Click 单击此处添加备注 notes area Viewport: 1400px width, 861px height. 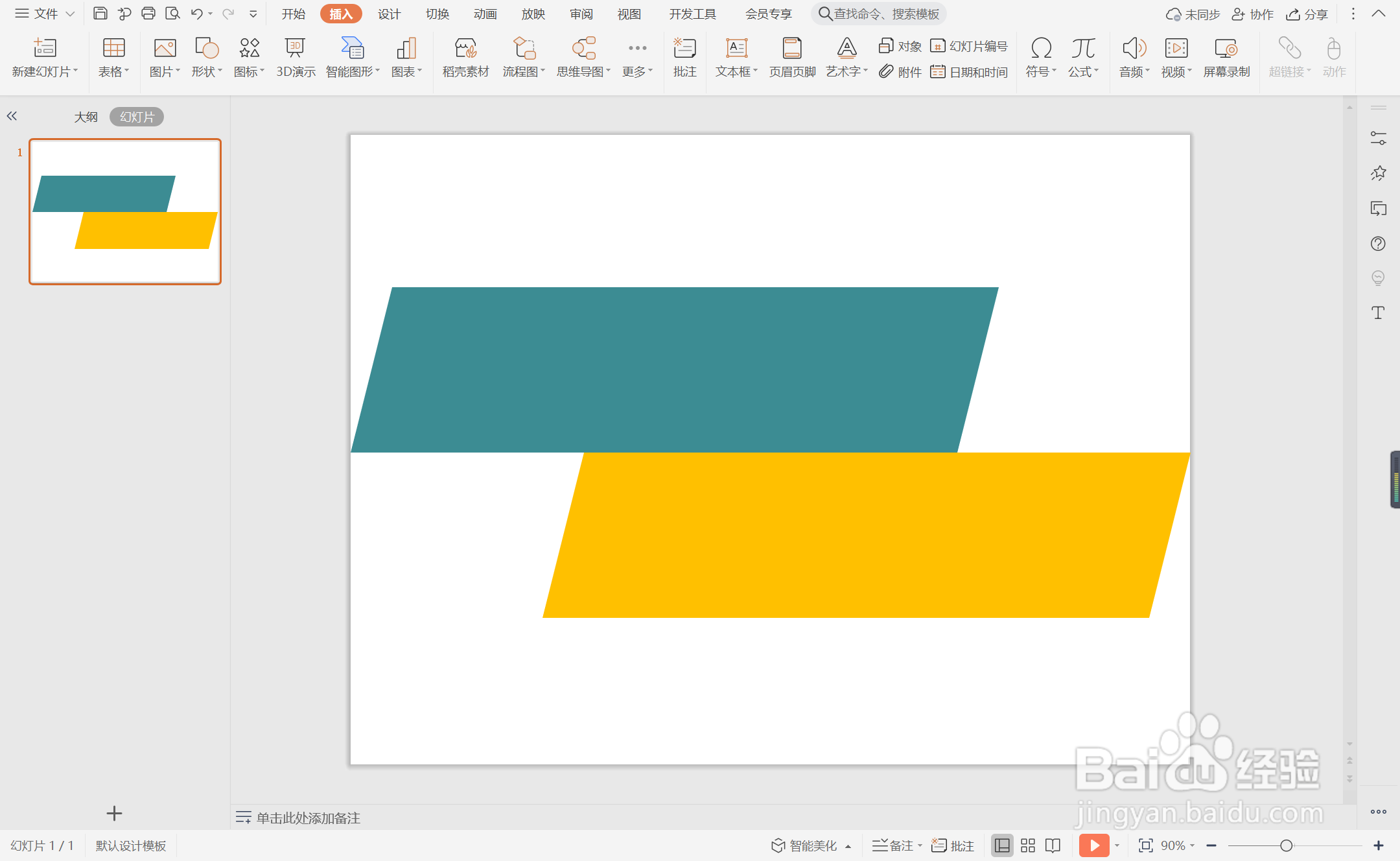[x=308, y=818]
